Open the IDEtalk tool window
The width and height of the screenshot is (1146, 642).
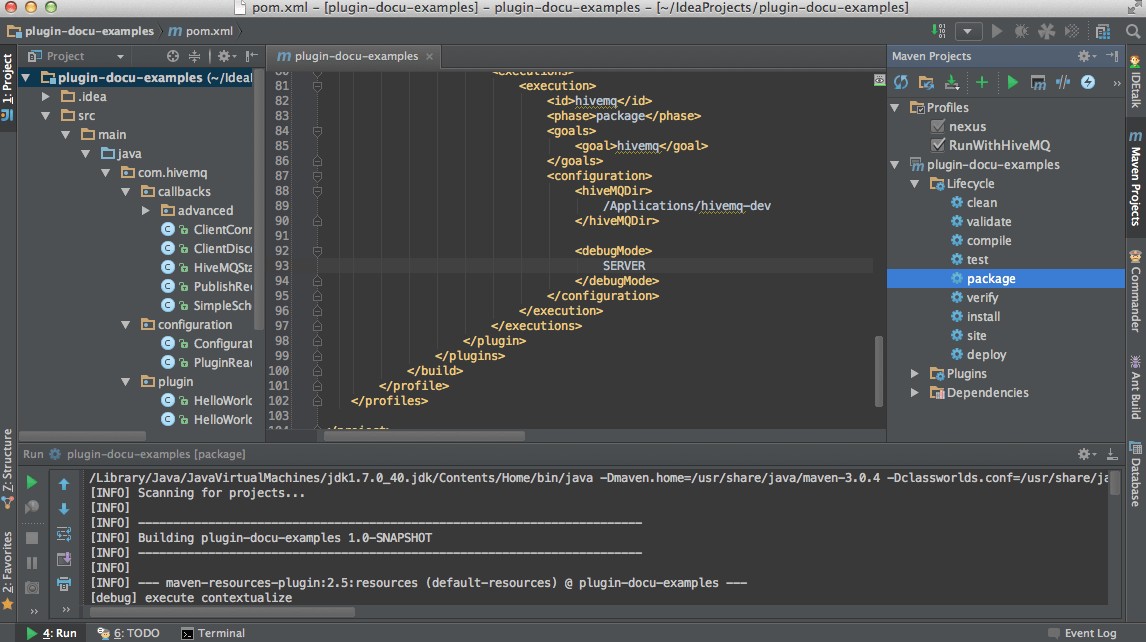tap(1136, 90)
